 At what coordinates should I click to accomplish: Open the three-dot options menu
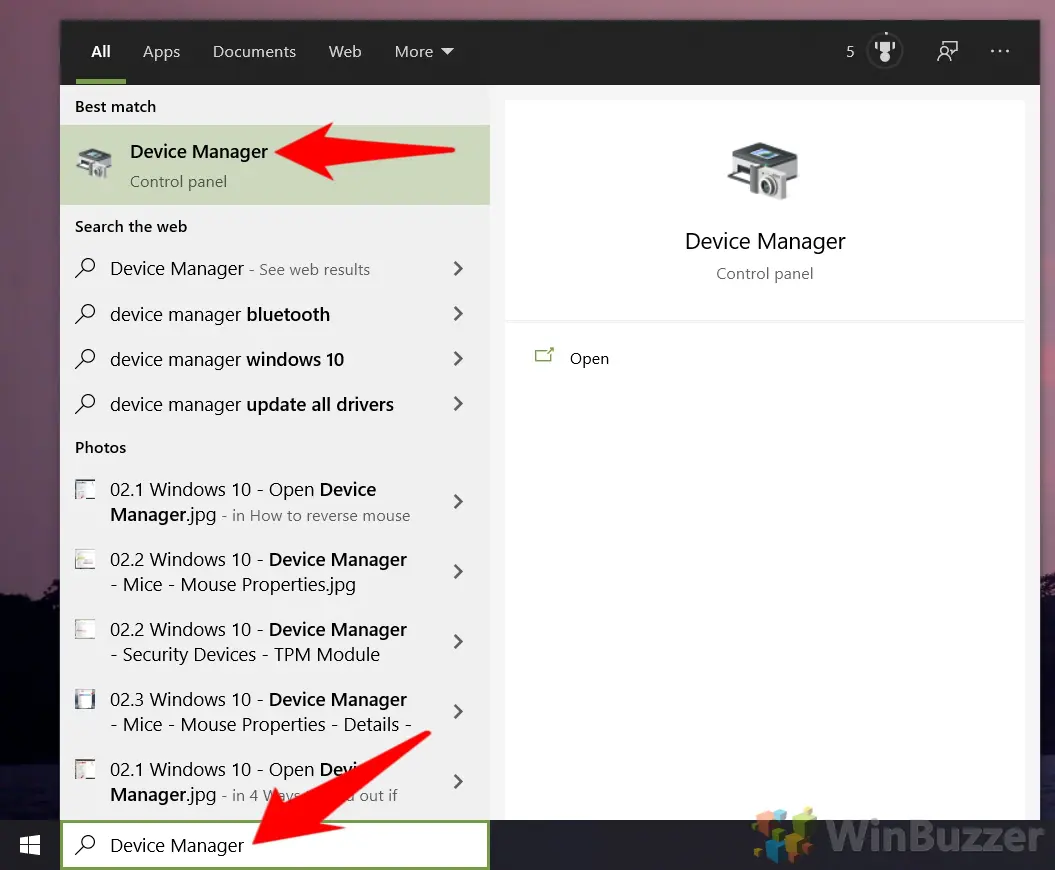[1000, 51]
